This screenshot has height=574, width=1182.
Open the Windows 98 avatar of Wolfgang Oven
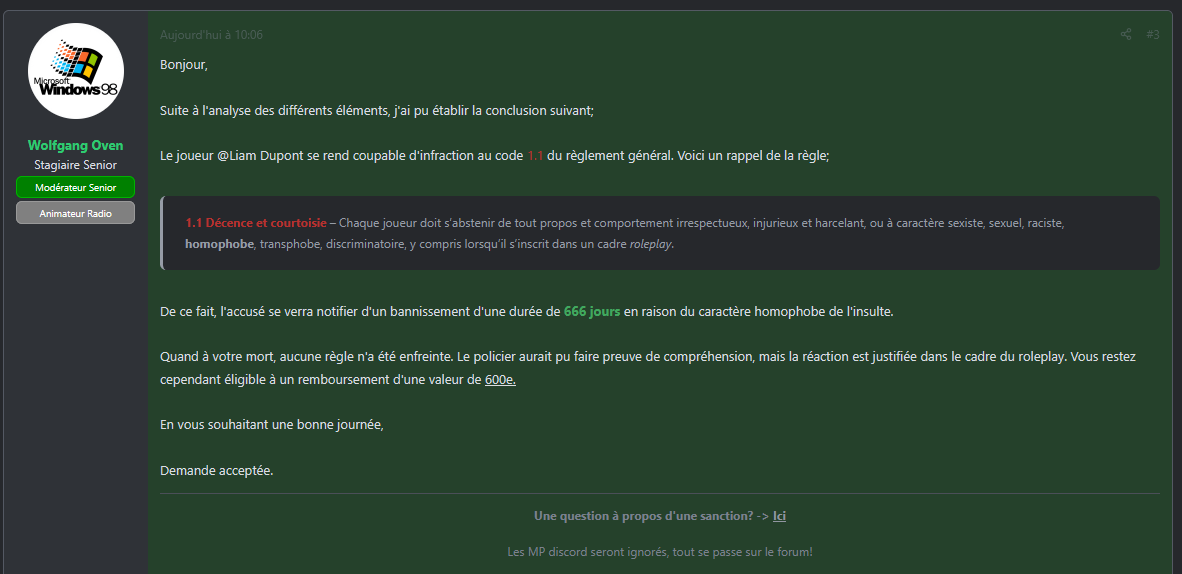[x=76, y=71]
